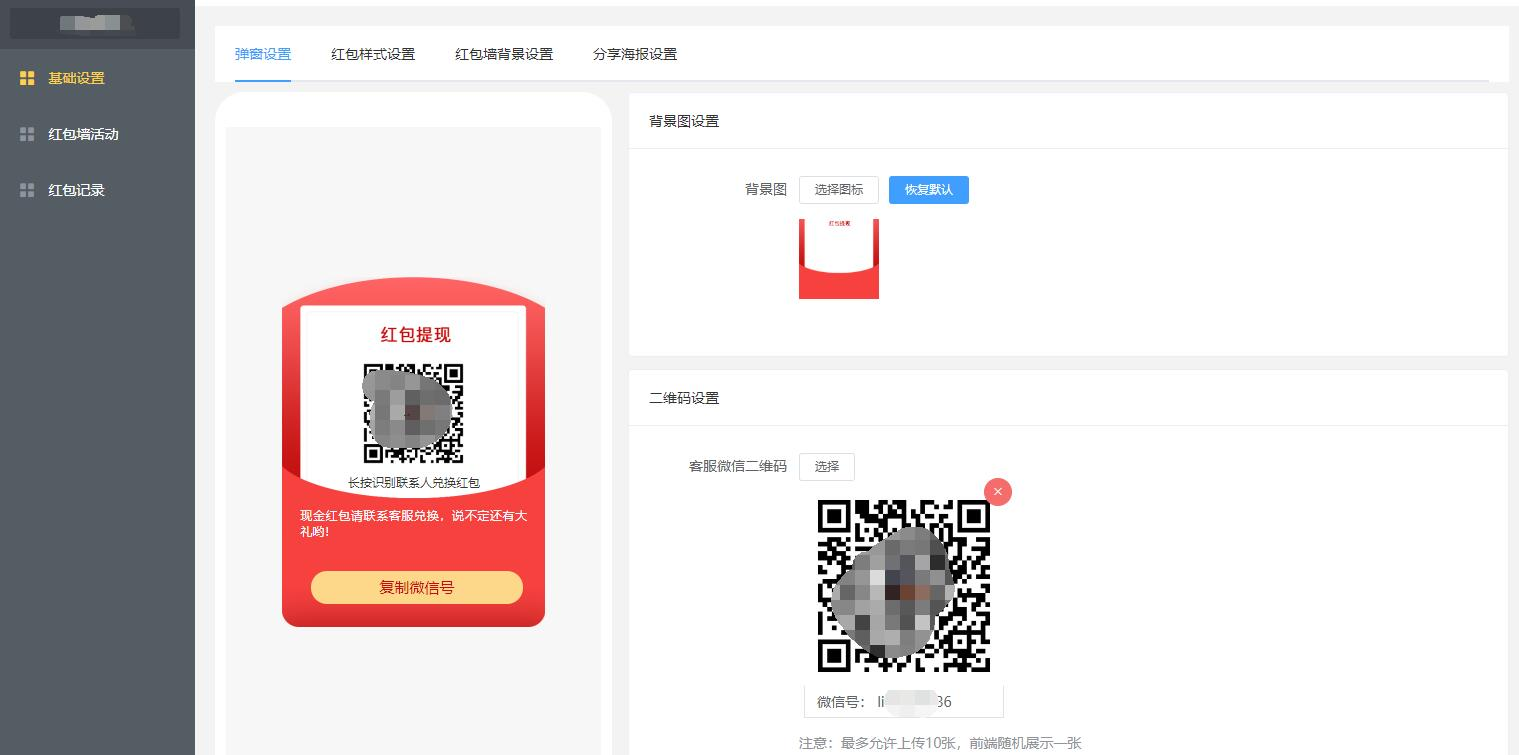The width and height of the screenshot is (1519, 755).
Task: Click the 选择图标 button for background image
Action: (839, 190)
